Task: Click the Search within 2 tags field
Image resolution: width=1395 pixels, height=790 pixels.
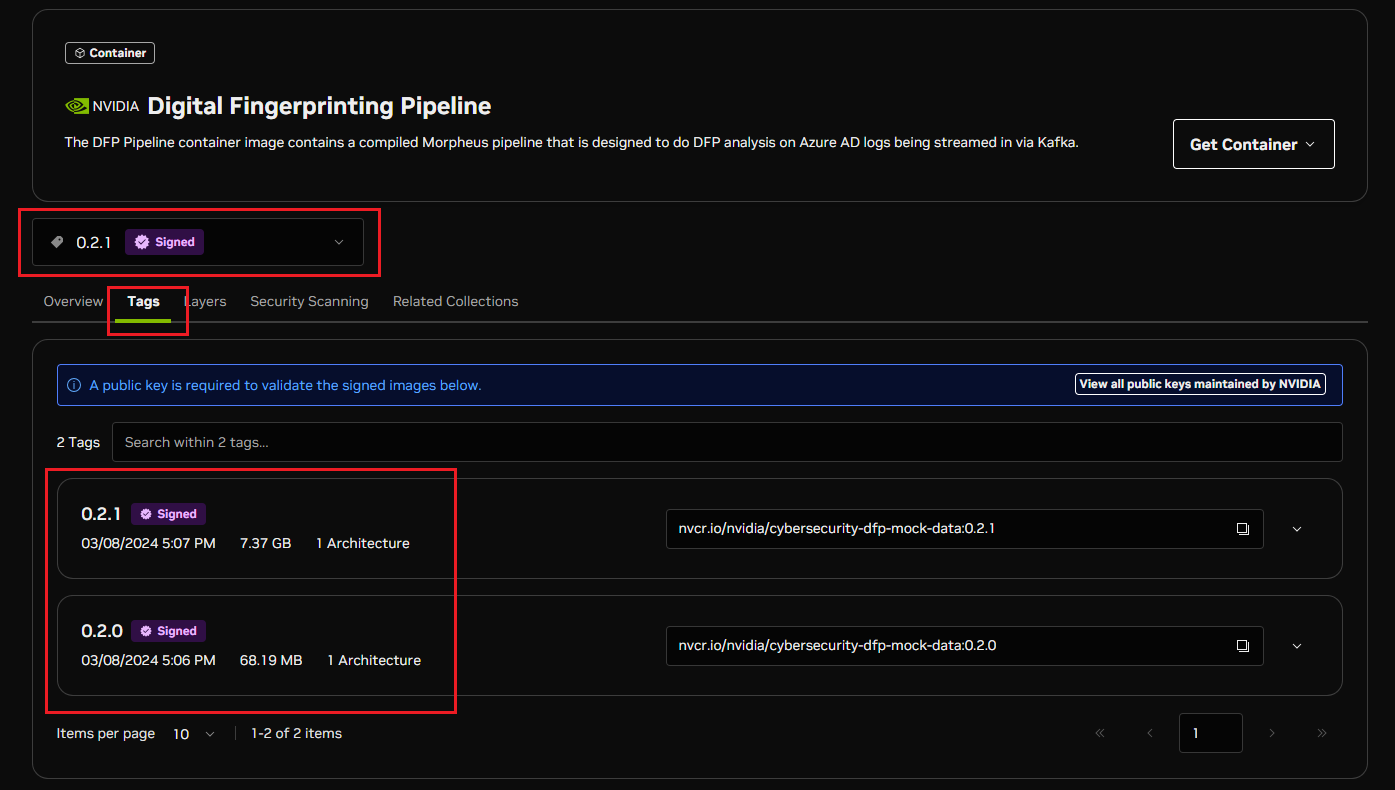Action: (727, 442)
